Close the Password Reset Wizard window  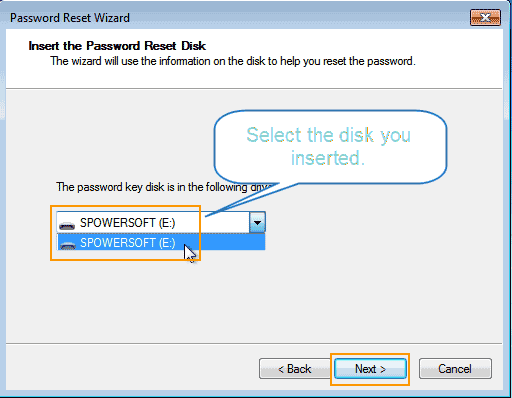point(485,17)
